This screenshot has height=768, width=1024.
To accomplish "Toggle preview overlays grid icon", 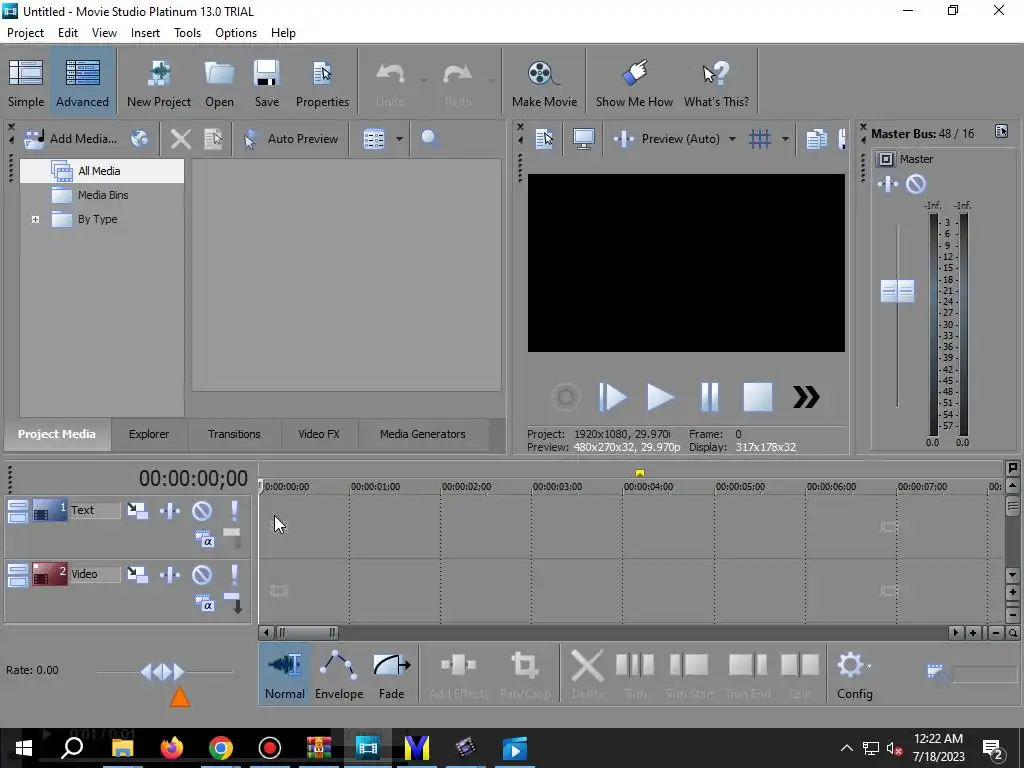I will point(760,138).
